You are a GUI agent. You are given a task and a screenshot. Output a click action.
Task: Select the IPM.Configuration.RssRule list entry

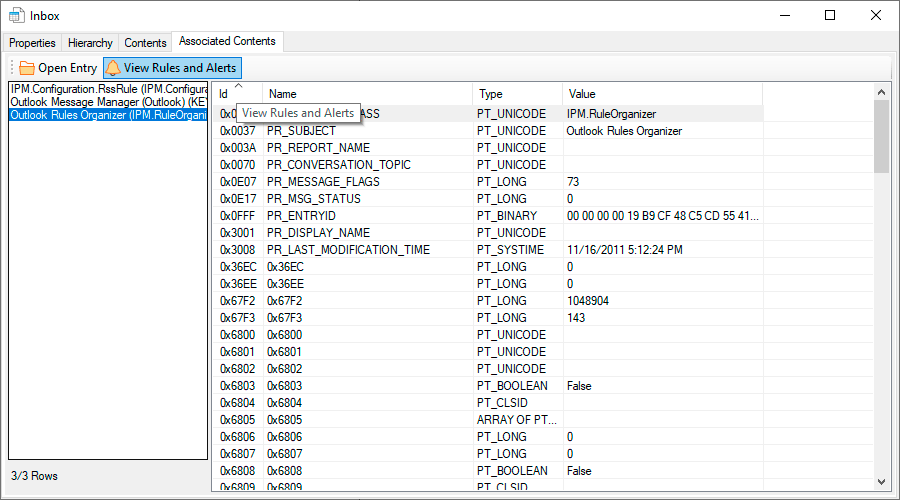coord(108,89)
